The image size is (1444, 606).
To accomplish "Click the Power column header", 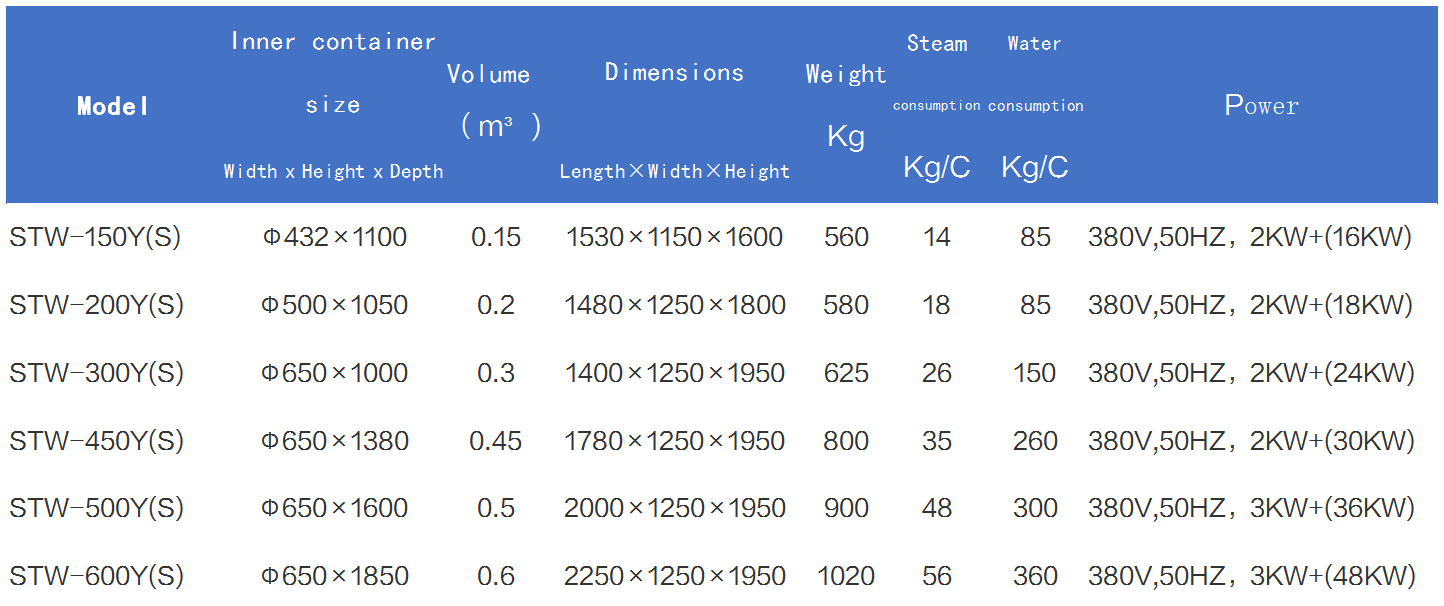I will pos(1261,106).
